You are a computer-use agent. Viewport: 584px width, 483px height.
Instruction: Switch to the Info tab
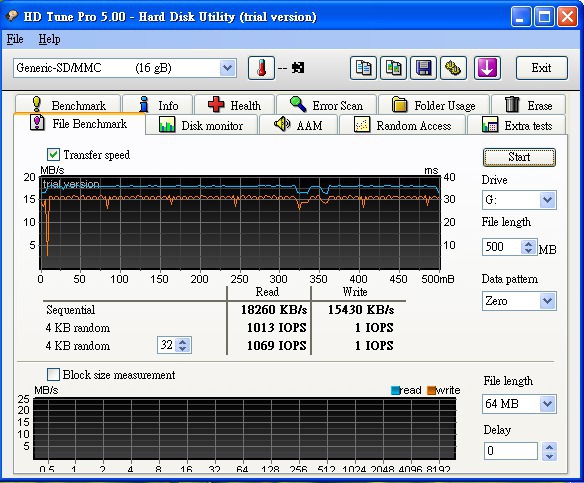(x=158, y=104)
